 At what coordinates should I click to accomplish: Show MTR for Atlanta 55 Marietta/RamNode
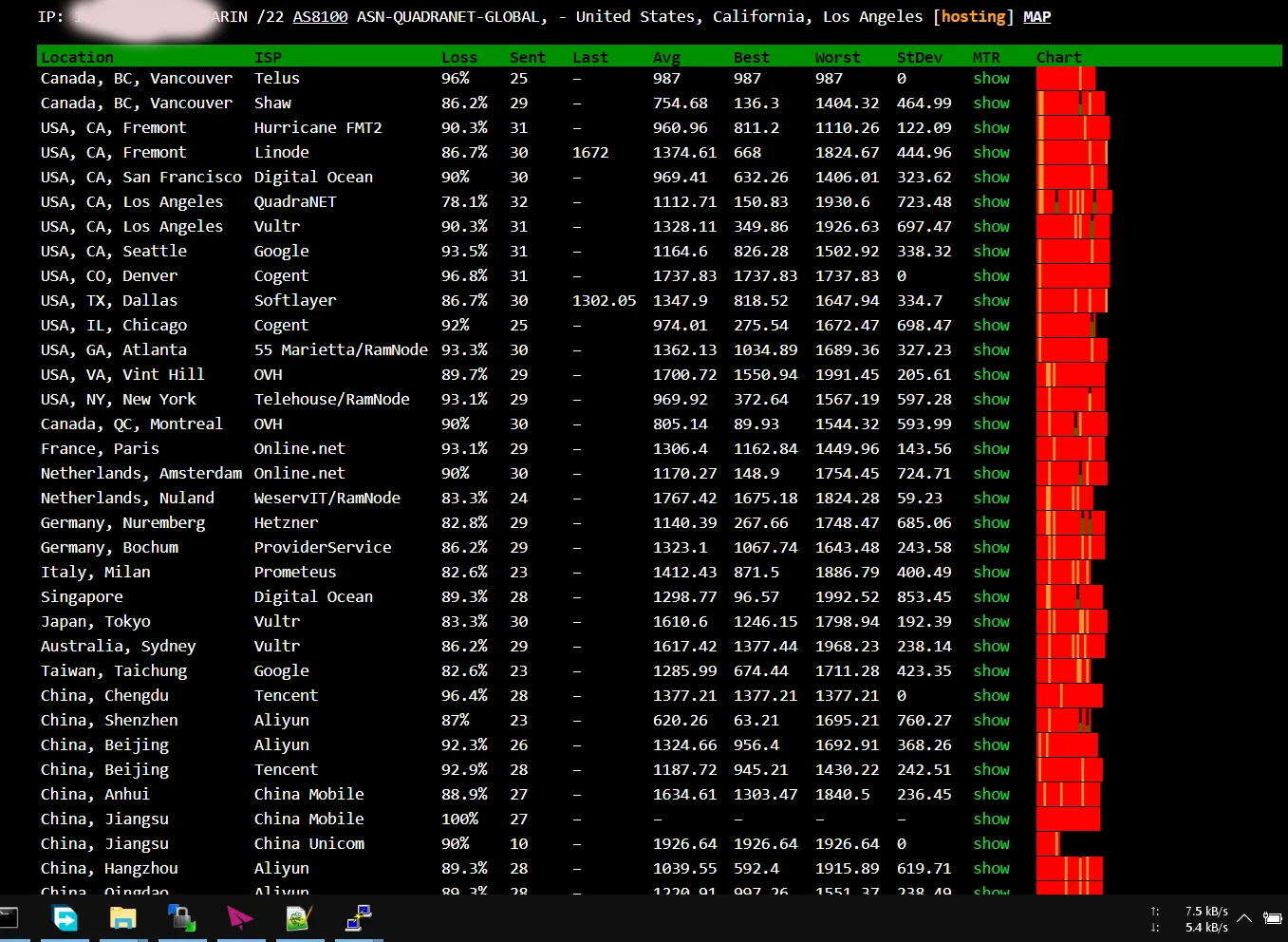991,350
